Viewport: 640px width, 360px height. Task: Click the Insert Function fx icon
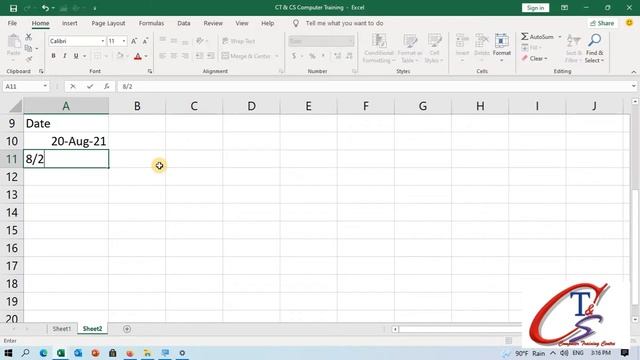(x=107, y=86)
